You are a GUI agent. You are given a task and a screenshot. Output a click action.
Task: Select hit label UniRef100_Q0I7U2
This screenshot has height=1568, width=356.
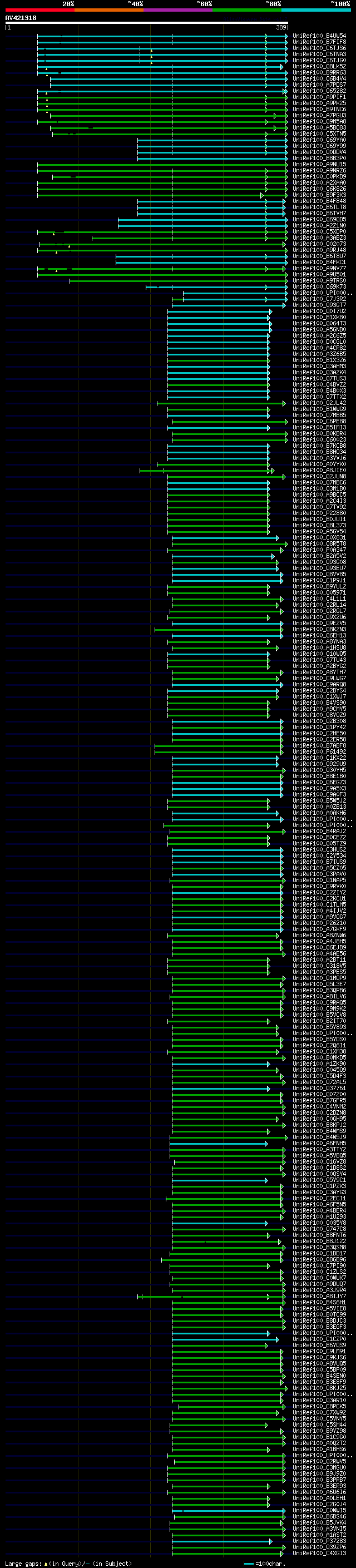(x=319, y=311)
